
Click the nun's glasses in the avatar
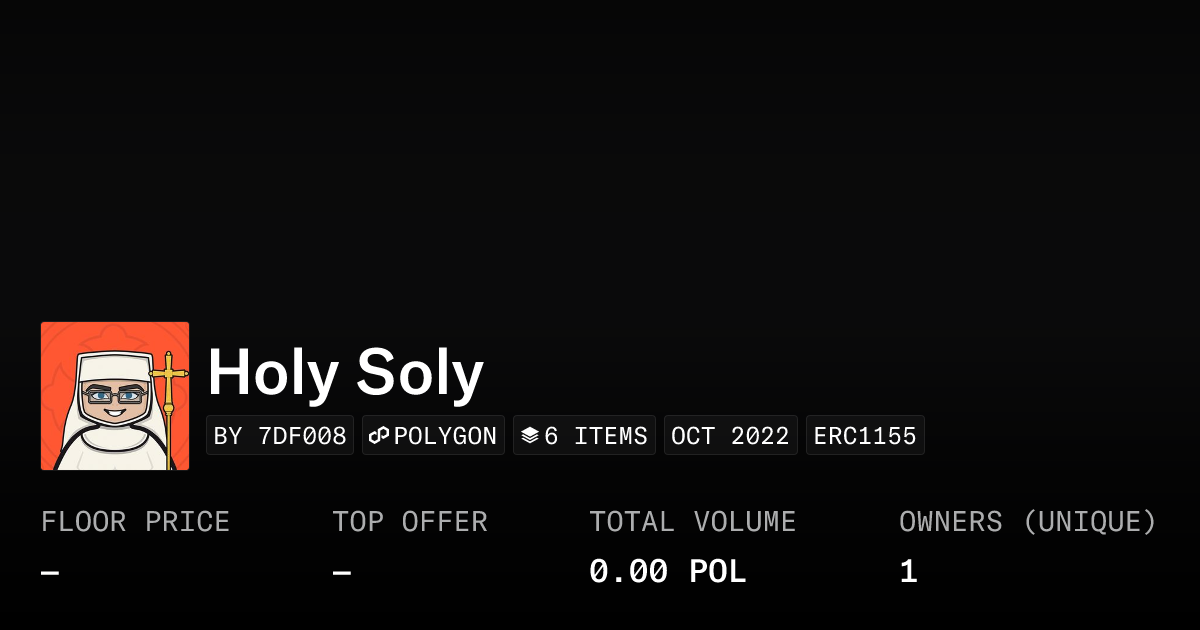[114, 396]
